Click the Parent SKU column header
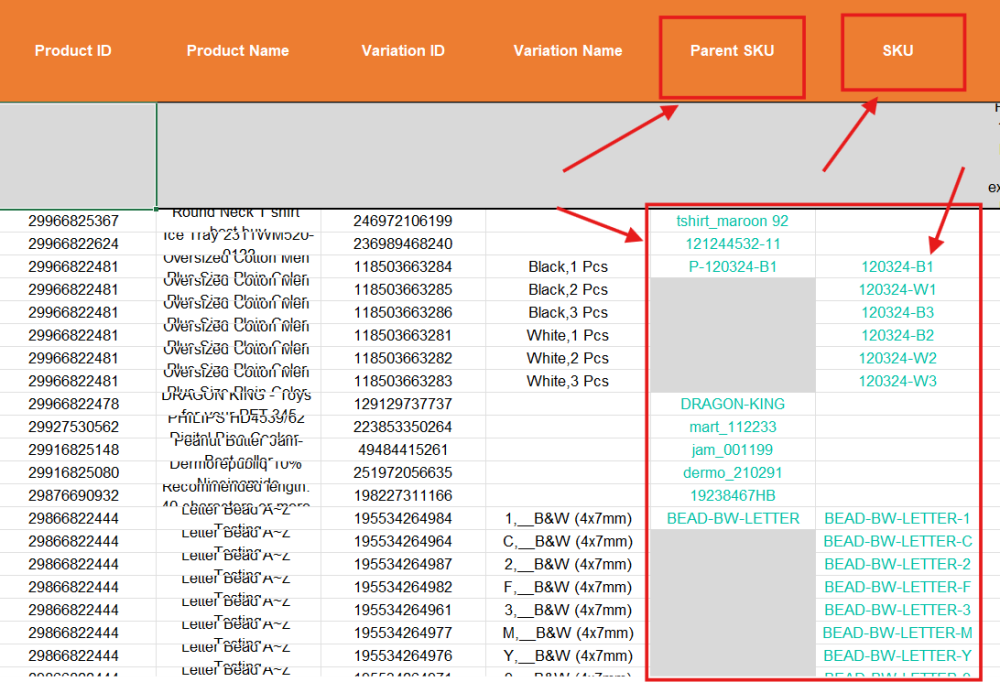The width and height of the screenshot is (1000, 682). pos(732,51)
